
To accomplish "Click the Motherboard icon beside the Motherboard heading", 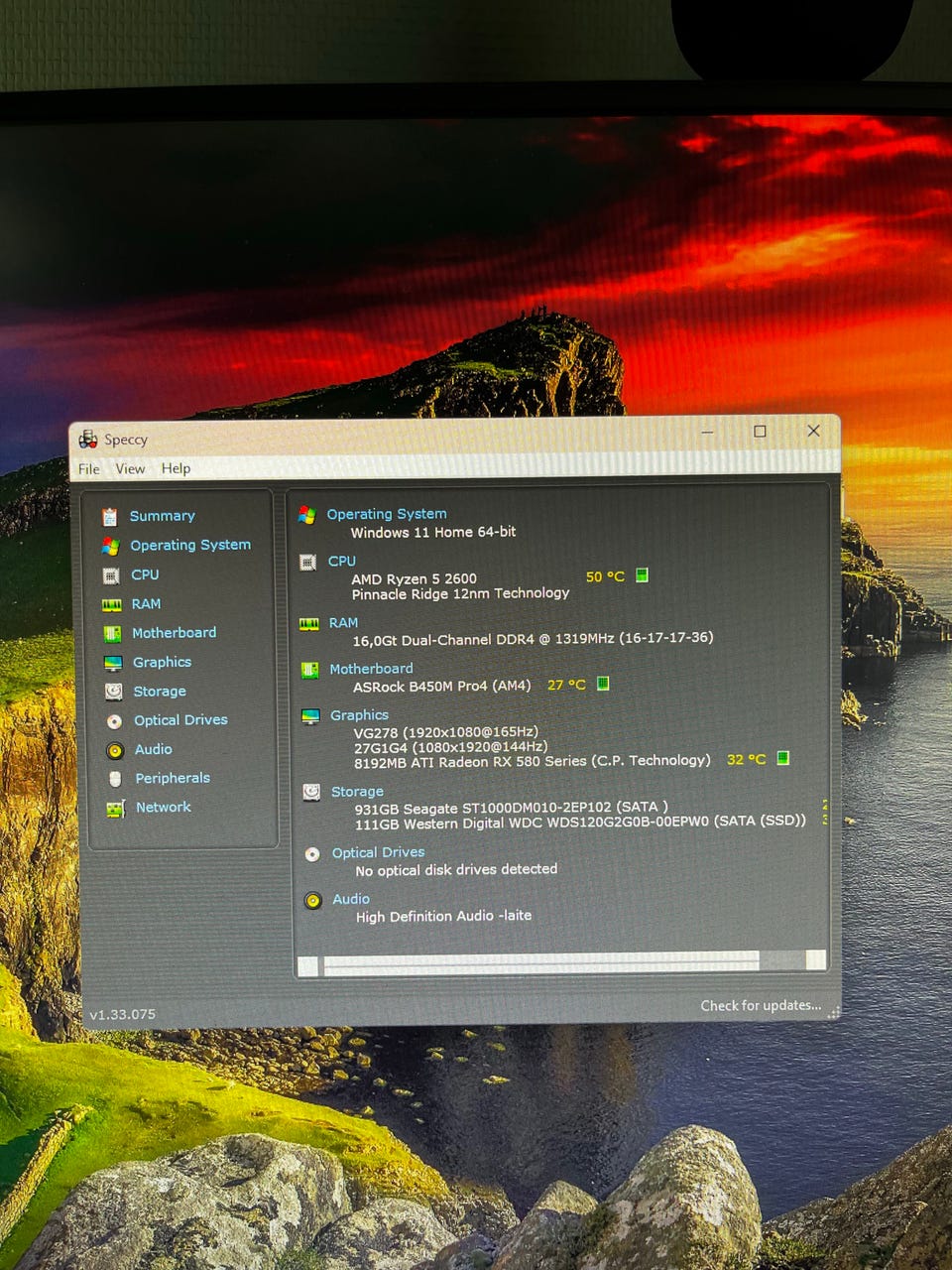I will click(309, 670).
